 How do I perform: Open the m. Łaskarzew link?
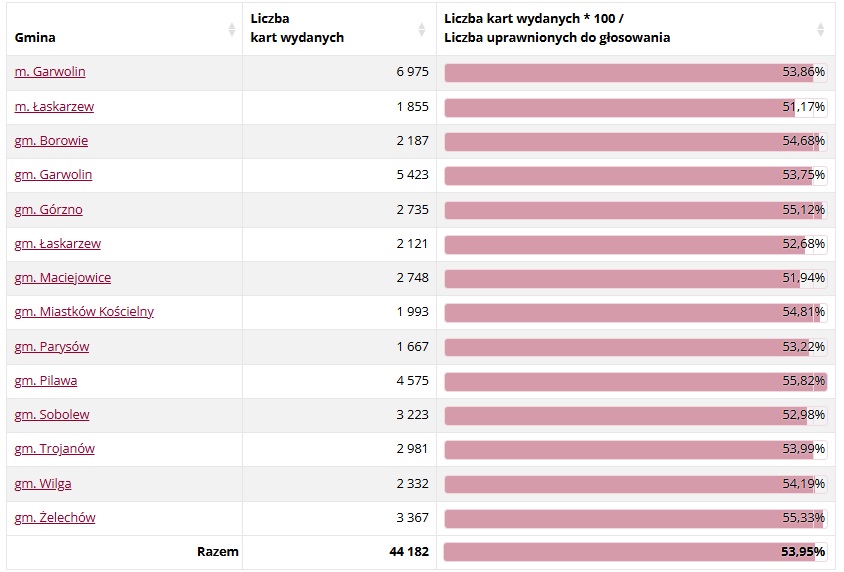tap(54, 106)
